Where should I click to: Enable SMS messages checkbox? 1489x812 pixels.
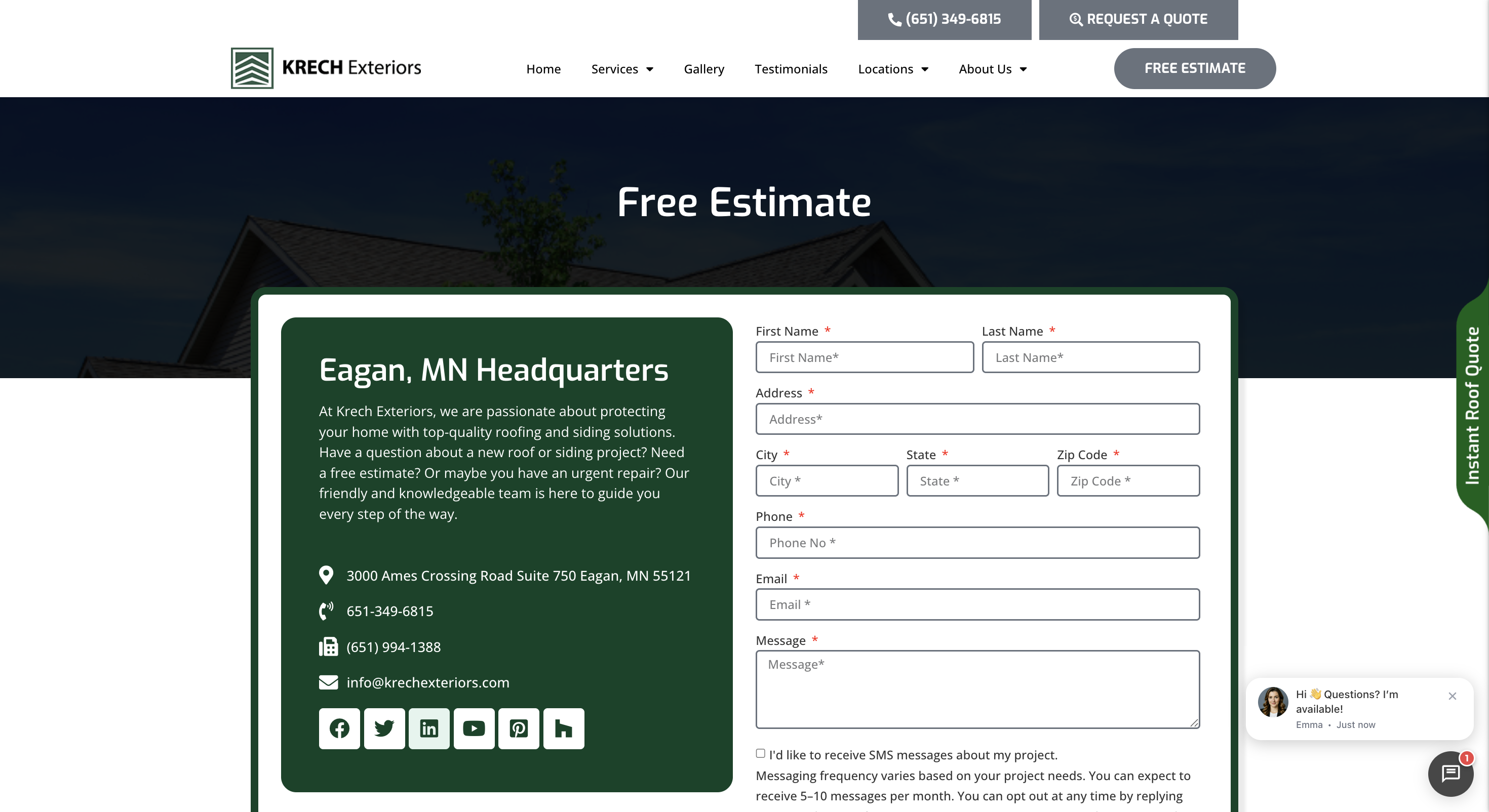point(760,753)
